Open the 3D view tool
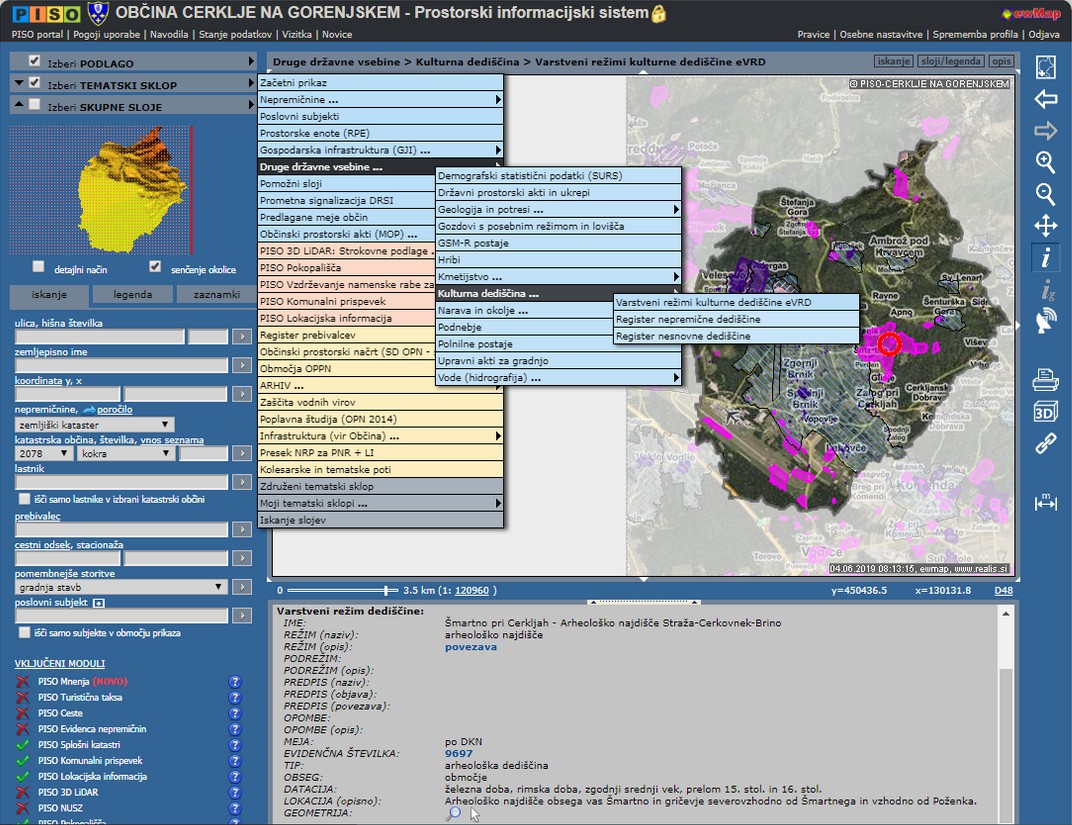Image resolution: width=1072 pixels, height=825 pixels. click(1045, 412)
